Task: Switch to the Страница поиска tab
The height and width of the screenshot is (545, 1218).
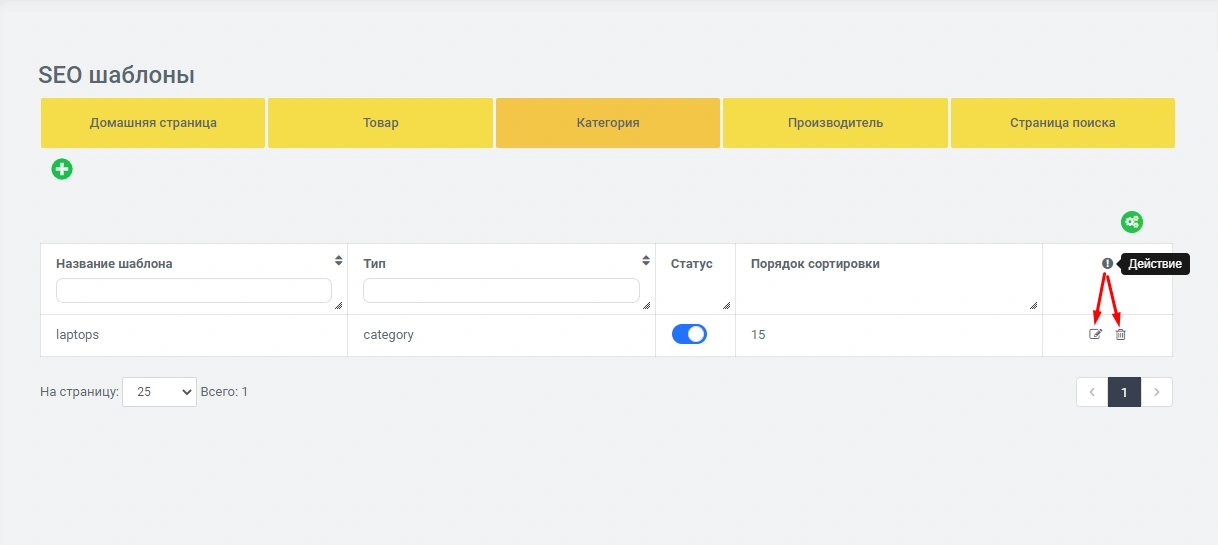Action: [1062, 123]
